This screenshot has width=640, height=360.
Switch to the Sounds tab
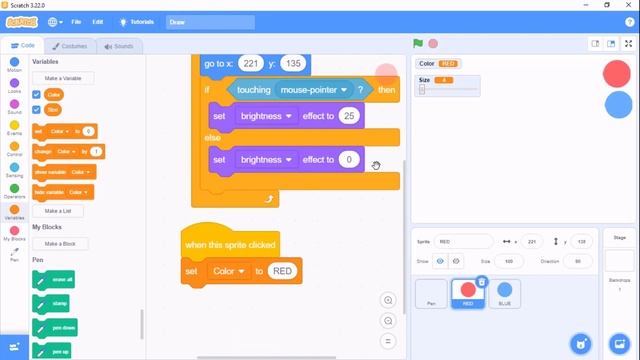pos(119,46)
